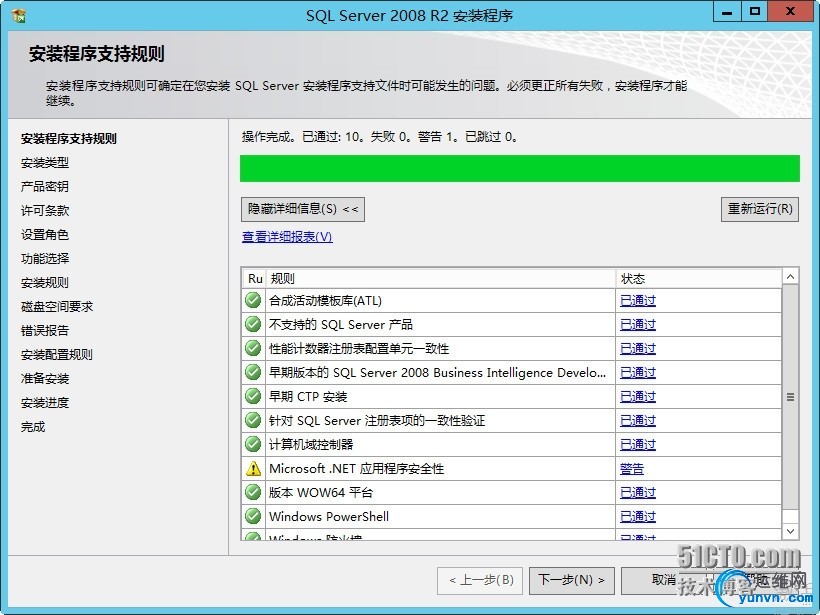The width and height of the screenshot is (820, 615).
Task: Click the check icon for the Business Intelligence rule
Action: (x=253, y=372)
